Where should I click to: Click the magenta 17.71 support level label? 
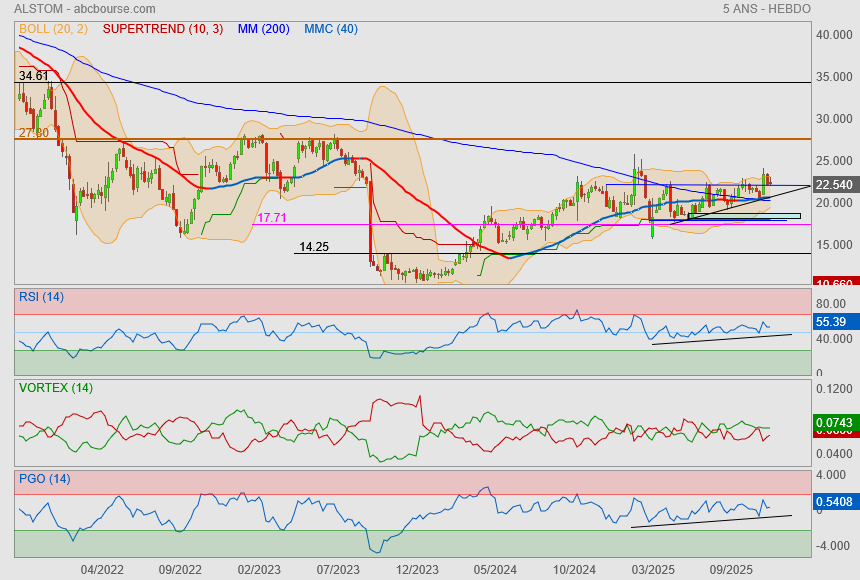(x=272, y=217)
